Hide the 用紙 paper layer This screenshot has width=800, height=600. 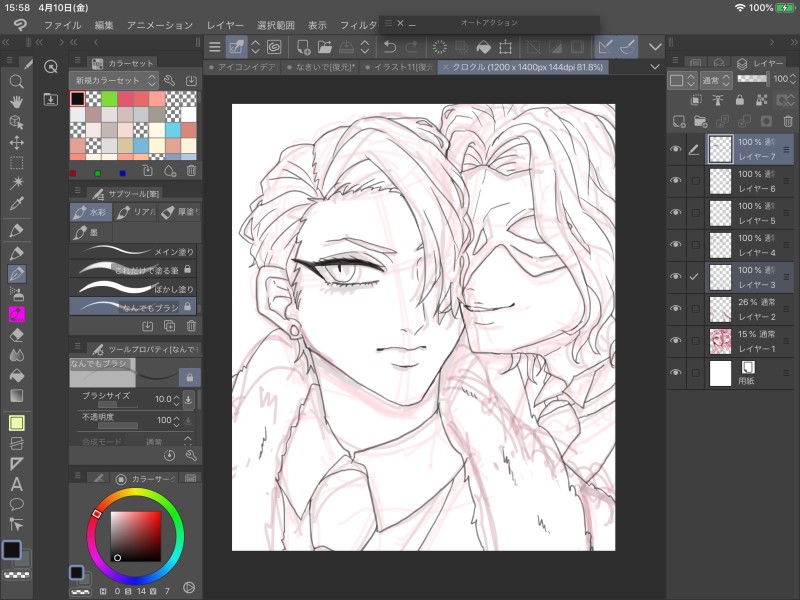pos(676,372)
